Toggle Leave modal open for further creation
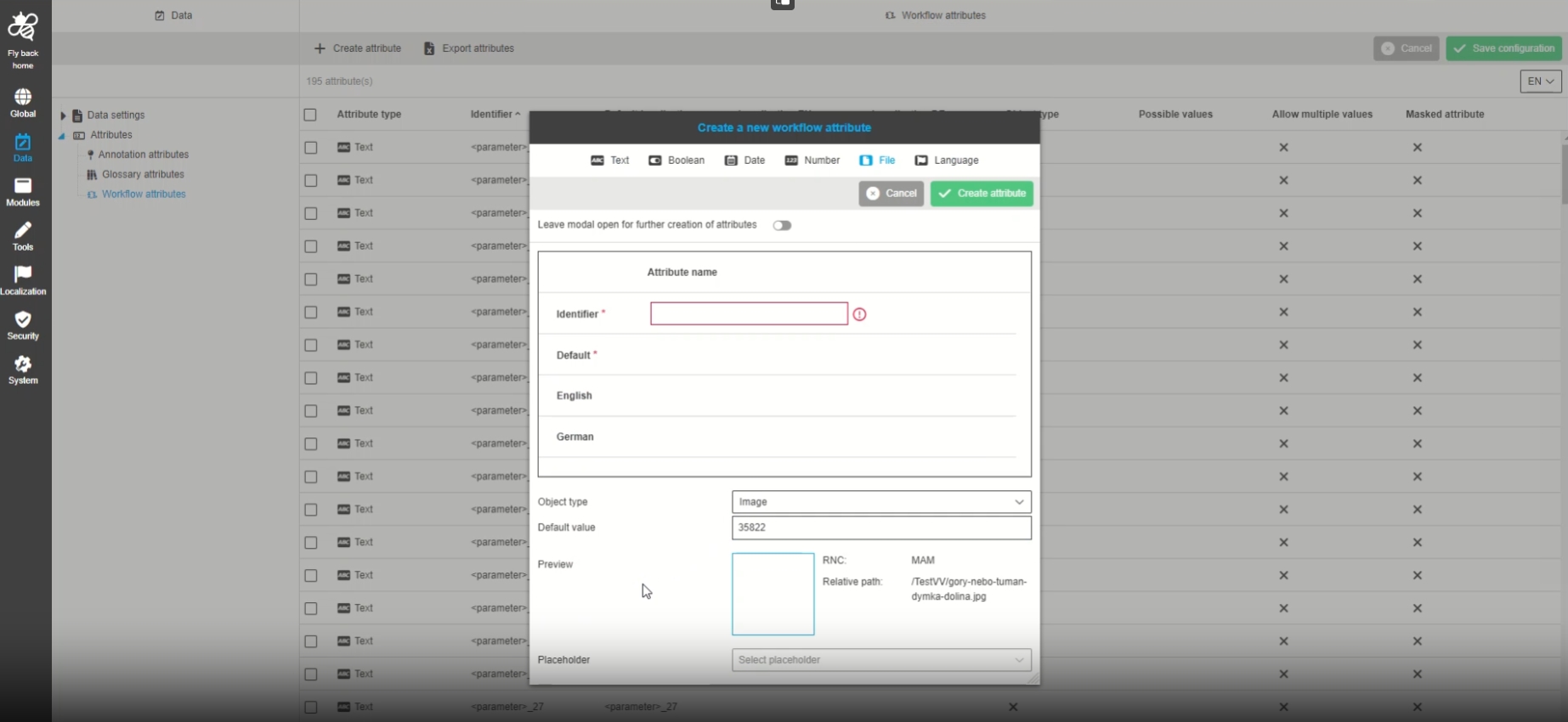The image size is (1568, 722). click(782, 225)
